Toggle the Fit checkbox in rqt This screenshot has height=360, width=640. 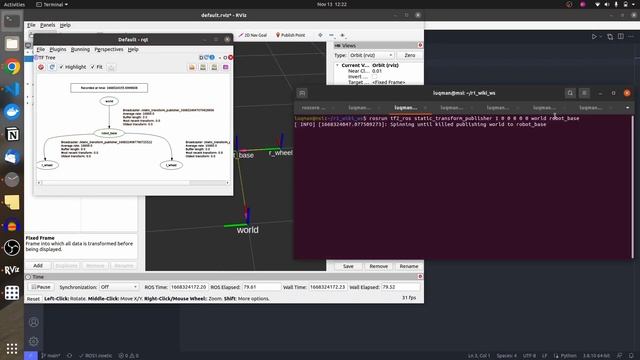[x=97, y=67]
